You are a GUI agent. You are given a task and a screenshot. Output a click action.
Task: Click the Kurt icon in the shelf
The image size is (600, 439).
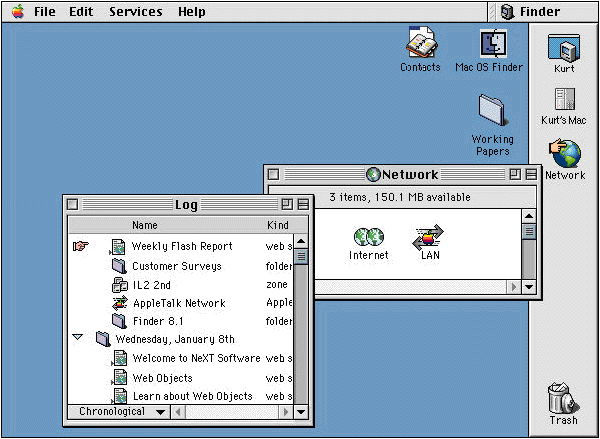564,48
